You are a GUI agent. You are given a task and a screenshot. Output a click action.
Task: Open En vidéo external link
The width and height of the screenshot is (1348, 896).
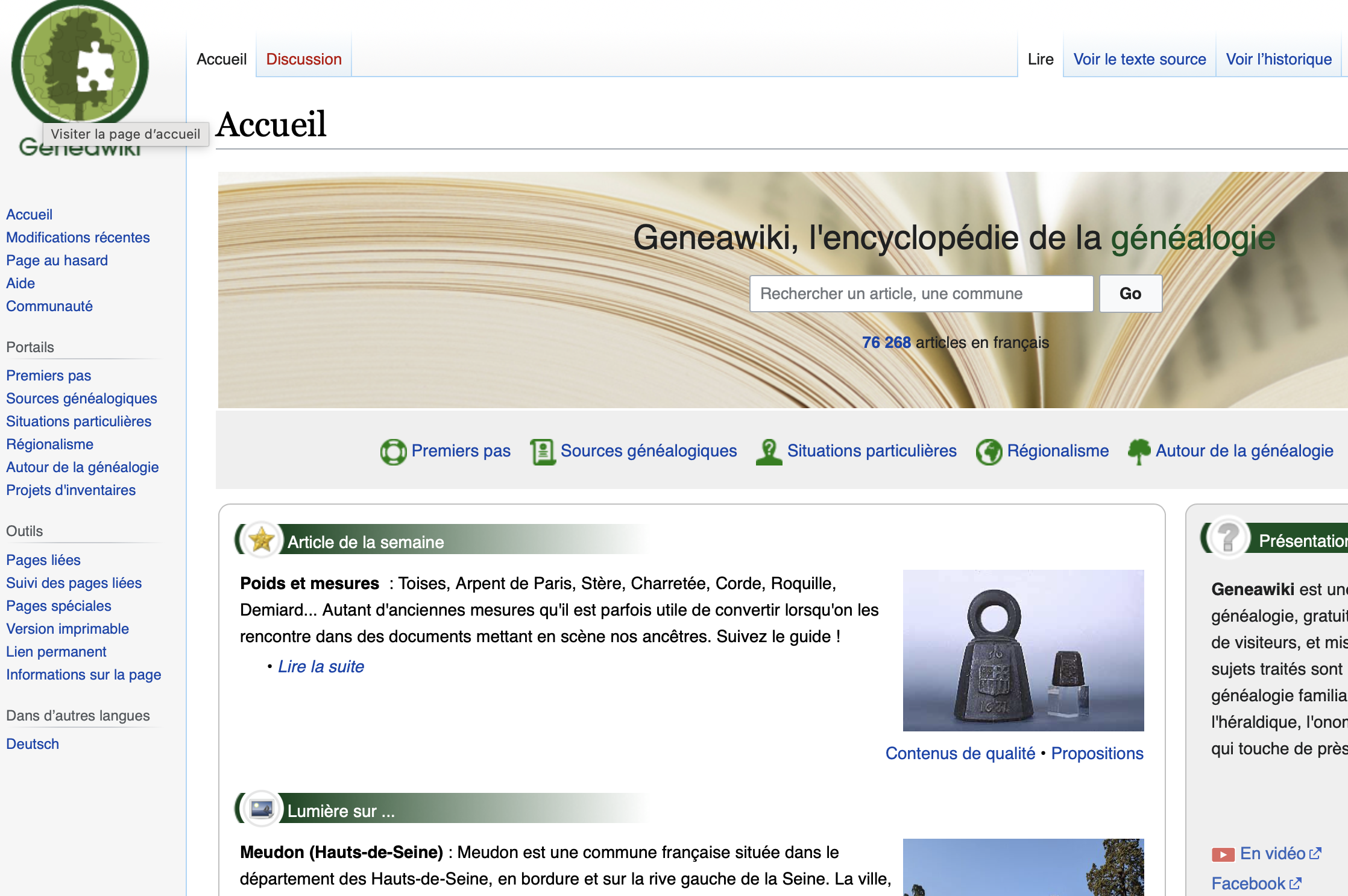1280,854
